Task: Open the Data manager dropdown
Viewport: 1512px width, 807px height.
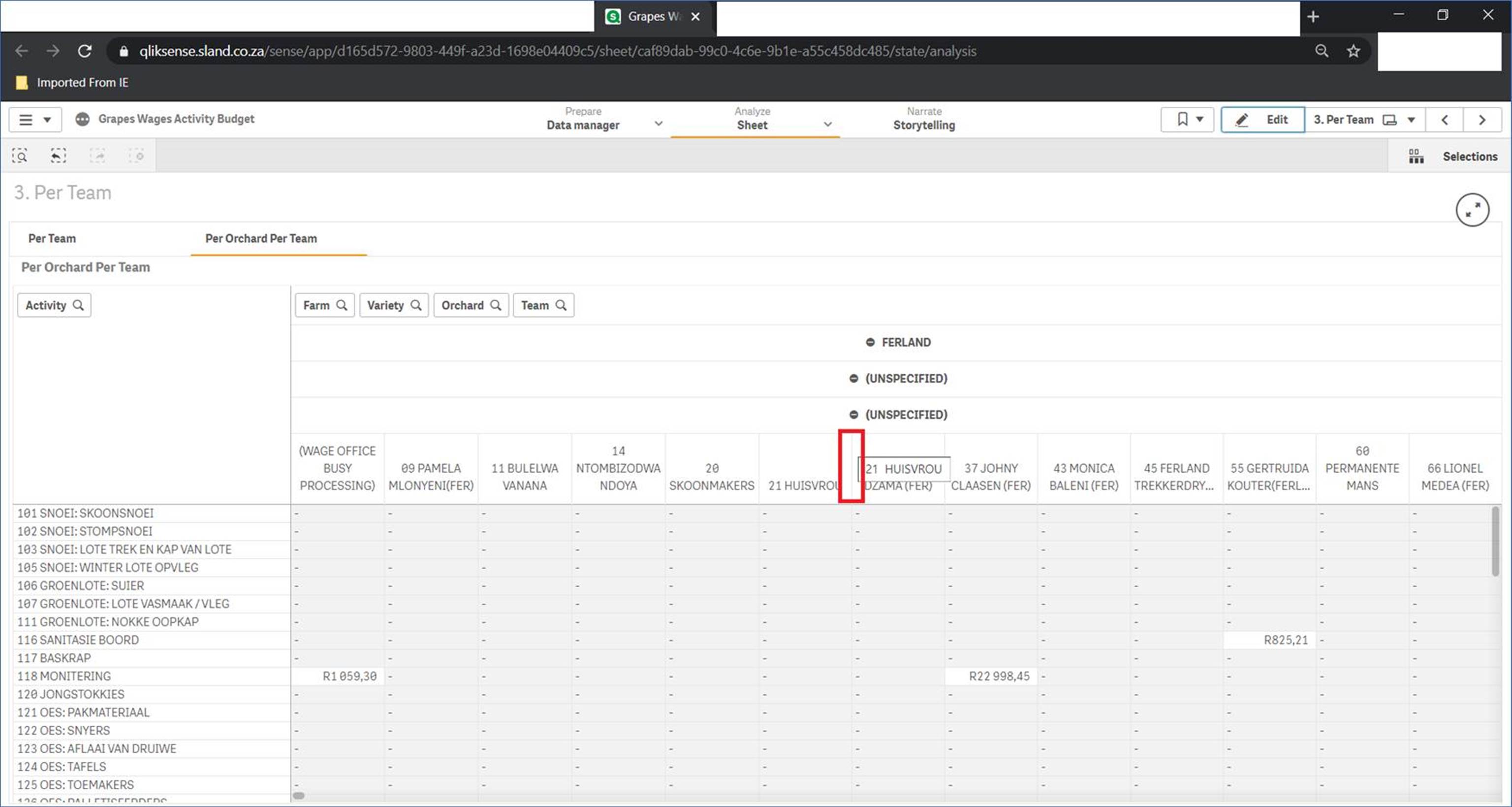Action: click(659, 124)
